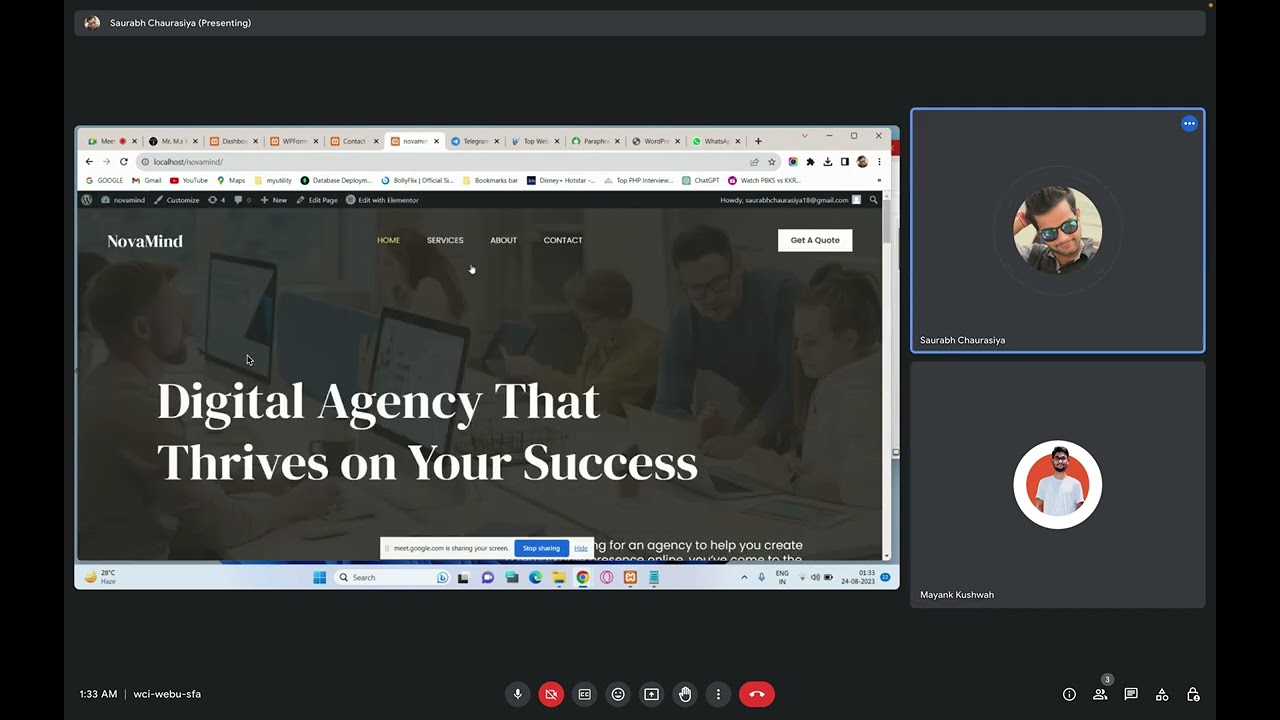
Task: Open the send a reaction panel
Action: 618,694
